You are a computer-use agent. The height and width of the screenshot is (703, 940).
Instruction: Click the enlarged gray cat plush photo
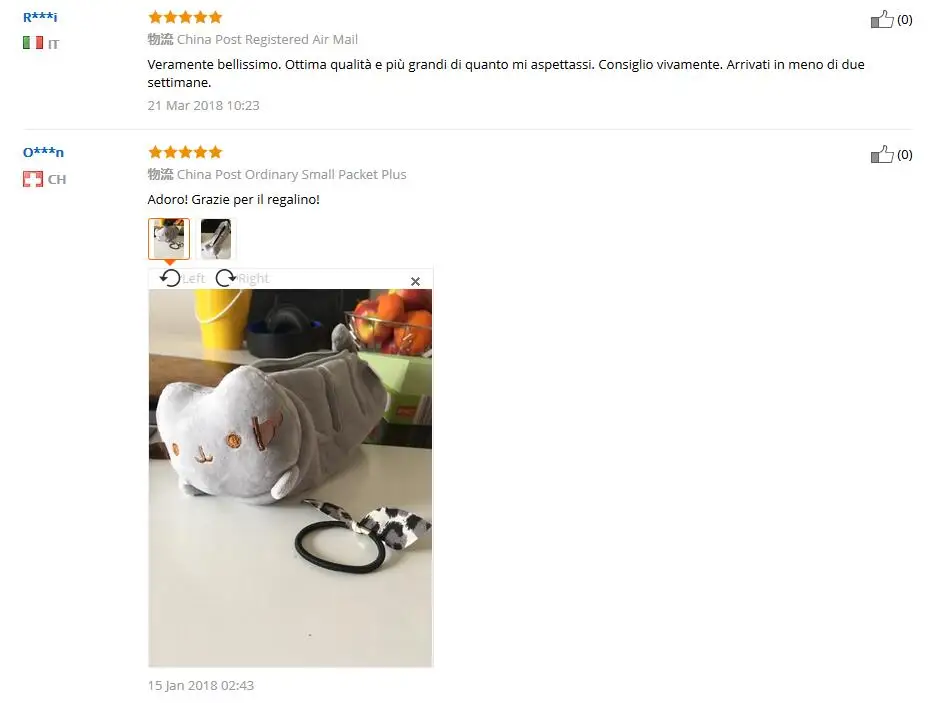(290, 478)
